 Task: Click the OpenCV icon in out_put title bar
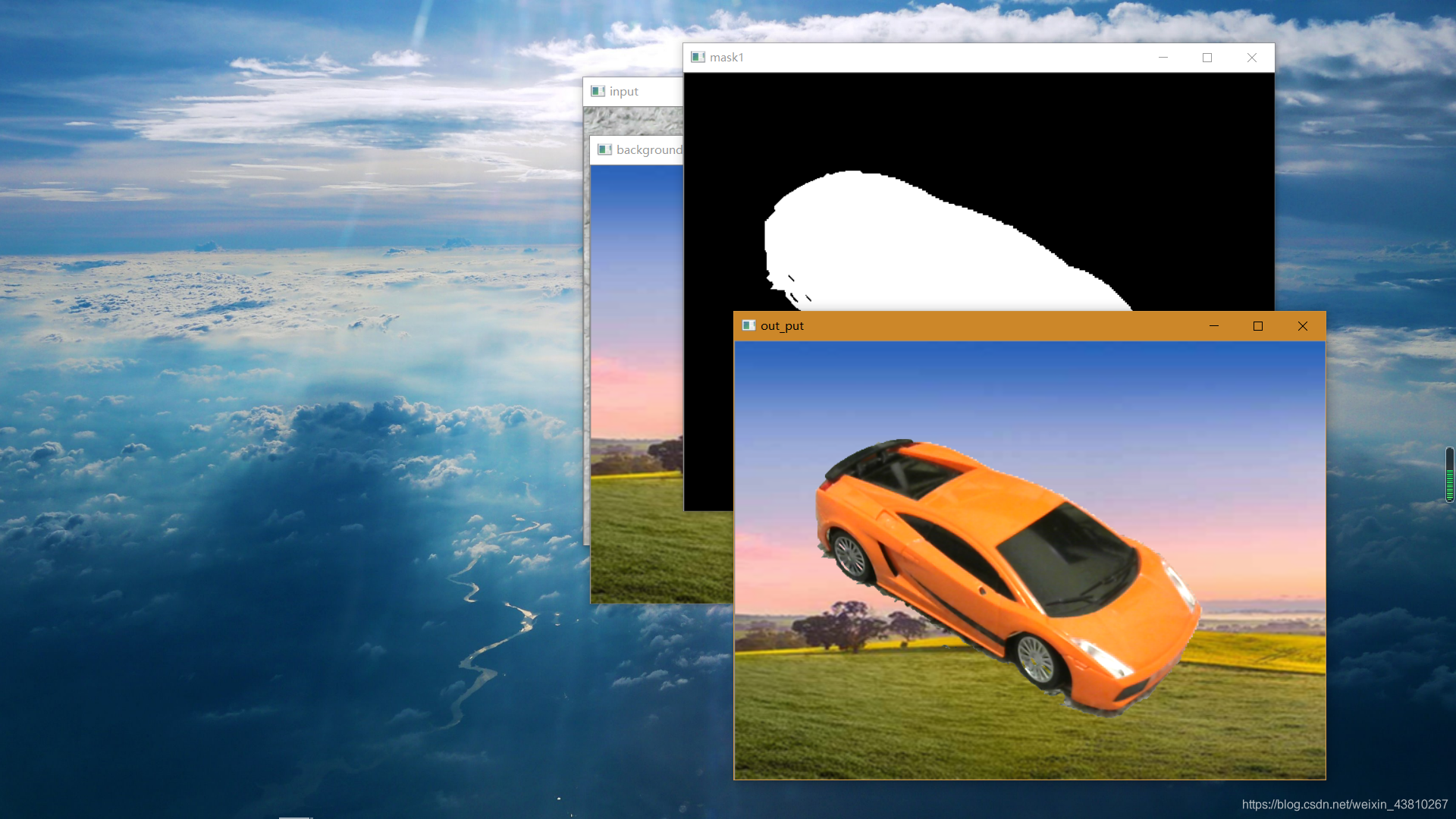(750, 325)
